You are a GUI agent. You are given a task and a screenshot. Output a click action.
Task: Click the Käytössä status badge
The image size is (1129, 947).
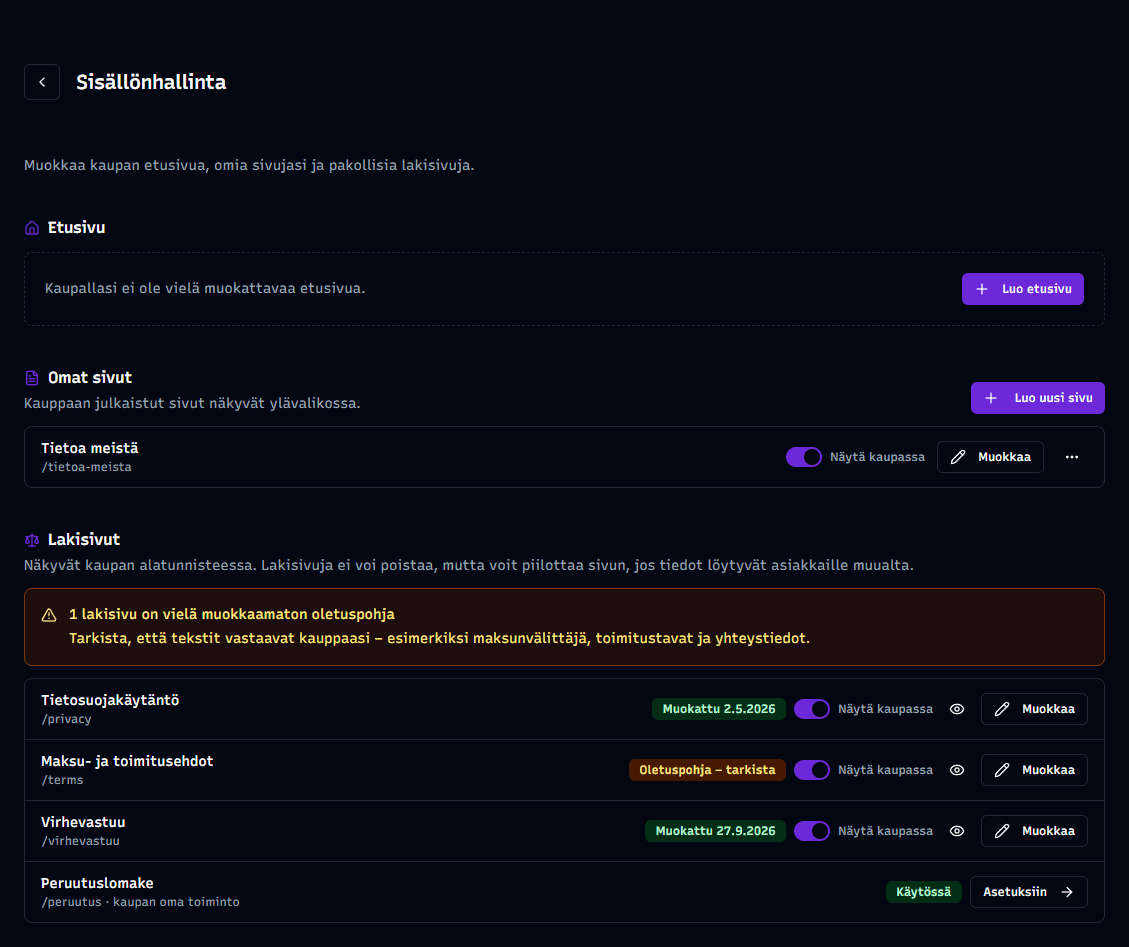click(x=923, y=892)
